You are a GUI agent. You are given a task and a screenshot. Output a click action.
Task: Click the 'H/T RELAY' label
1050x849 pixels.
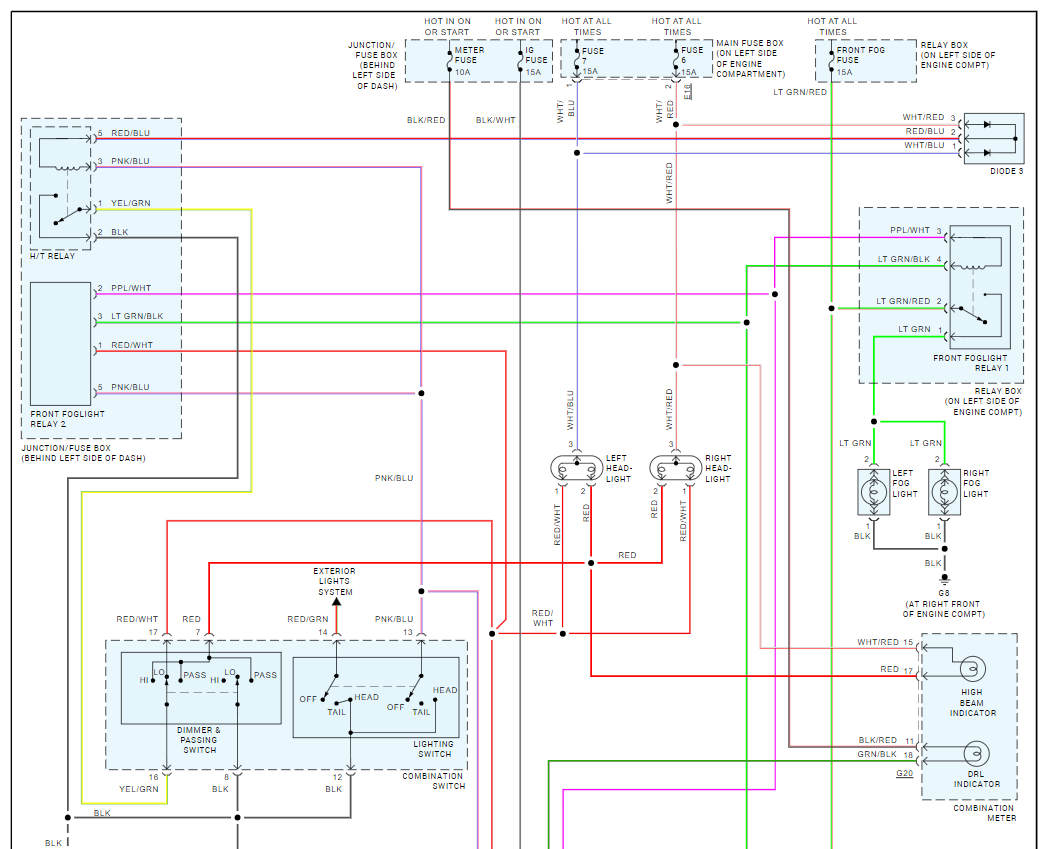coord(53,256)
